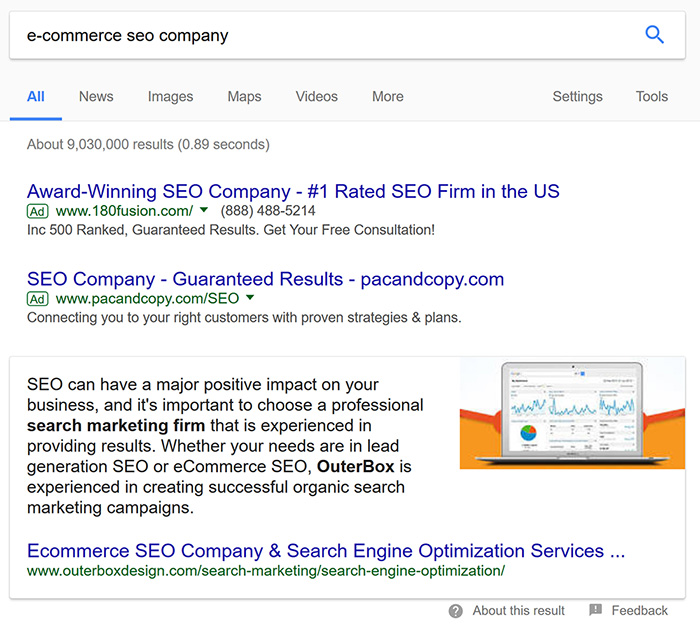Go to the Maps tab
This screenshot has height=641, width=700.
tap(244, 96)
